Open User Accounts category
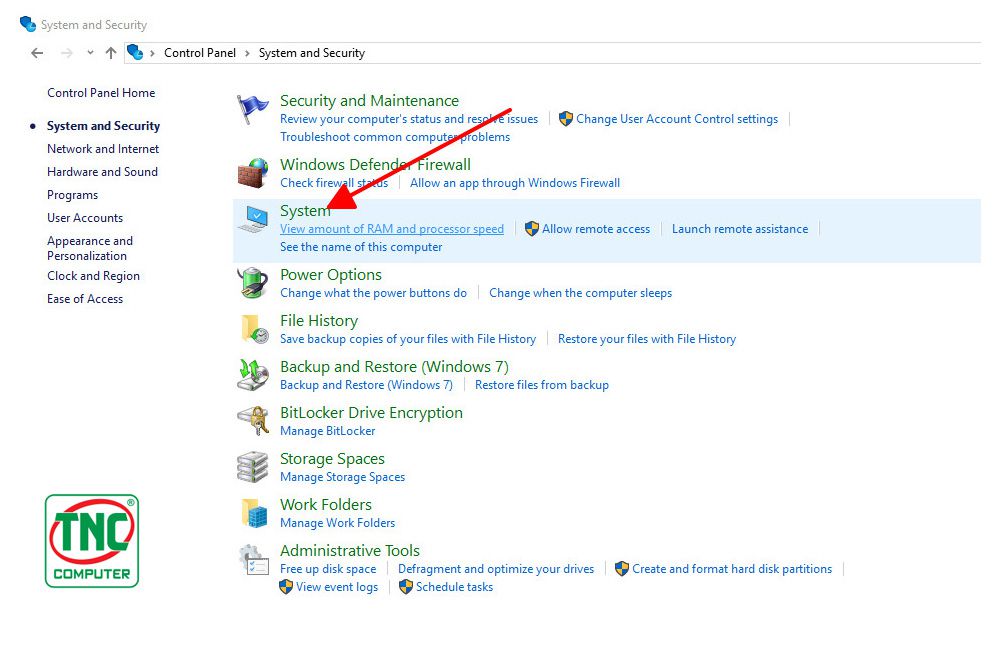1000x650 pixels. pos(85,218)
